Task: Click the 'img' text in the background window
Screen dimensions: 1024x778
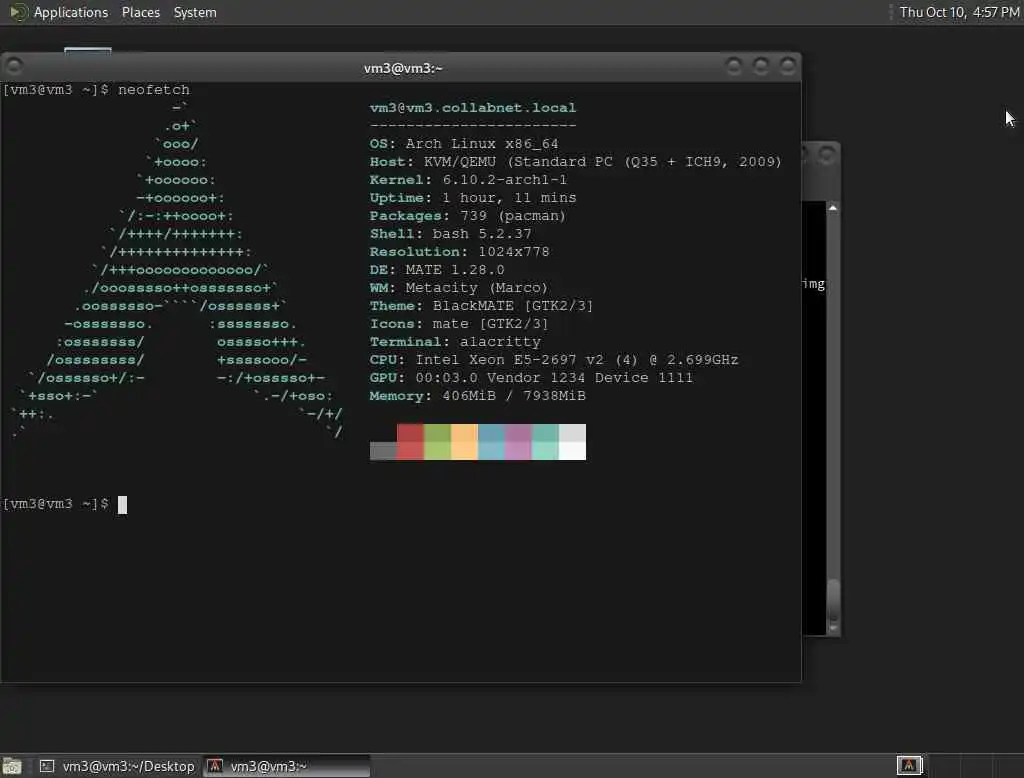Action: pos(814,284)
